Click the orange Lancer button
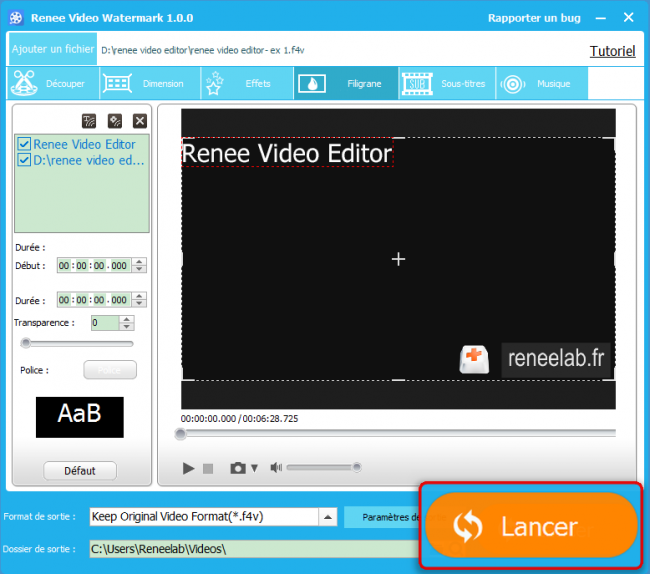Screen dimensions: 650x574 click(x=531, y=526)
